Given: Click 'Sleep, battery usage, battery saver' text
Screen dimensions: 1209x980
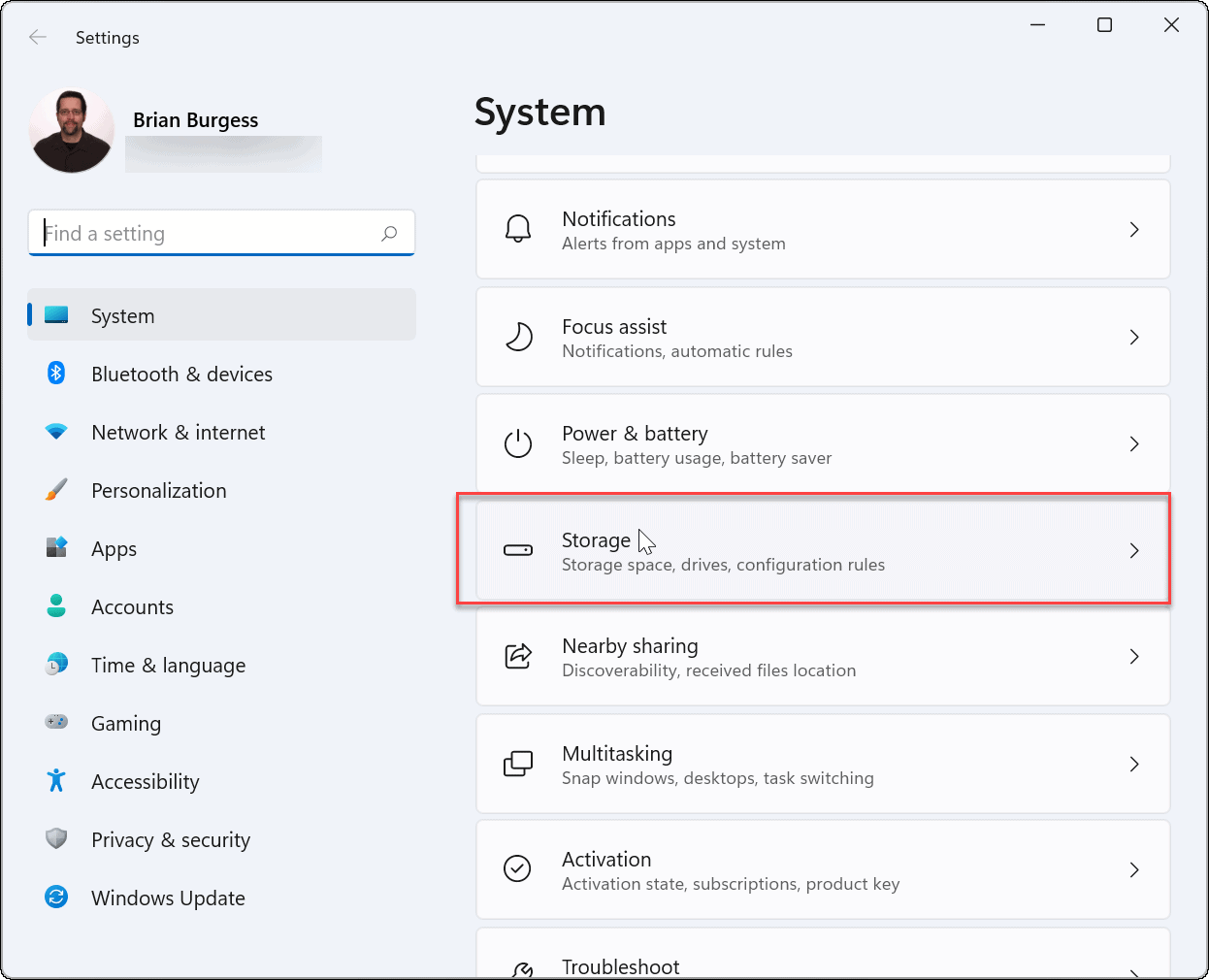Looking at the screenshot, I should pos(697,458).
